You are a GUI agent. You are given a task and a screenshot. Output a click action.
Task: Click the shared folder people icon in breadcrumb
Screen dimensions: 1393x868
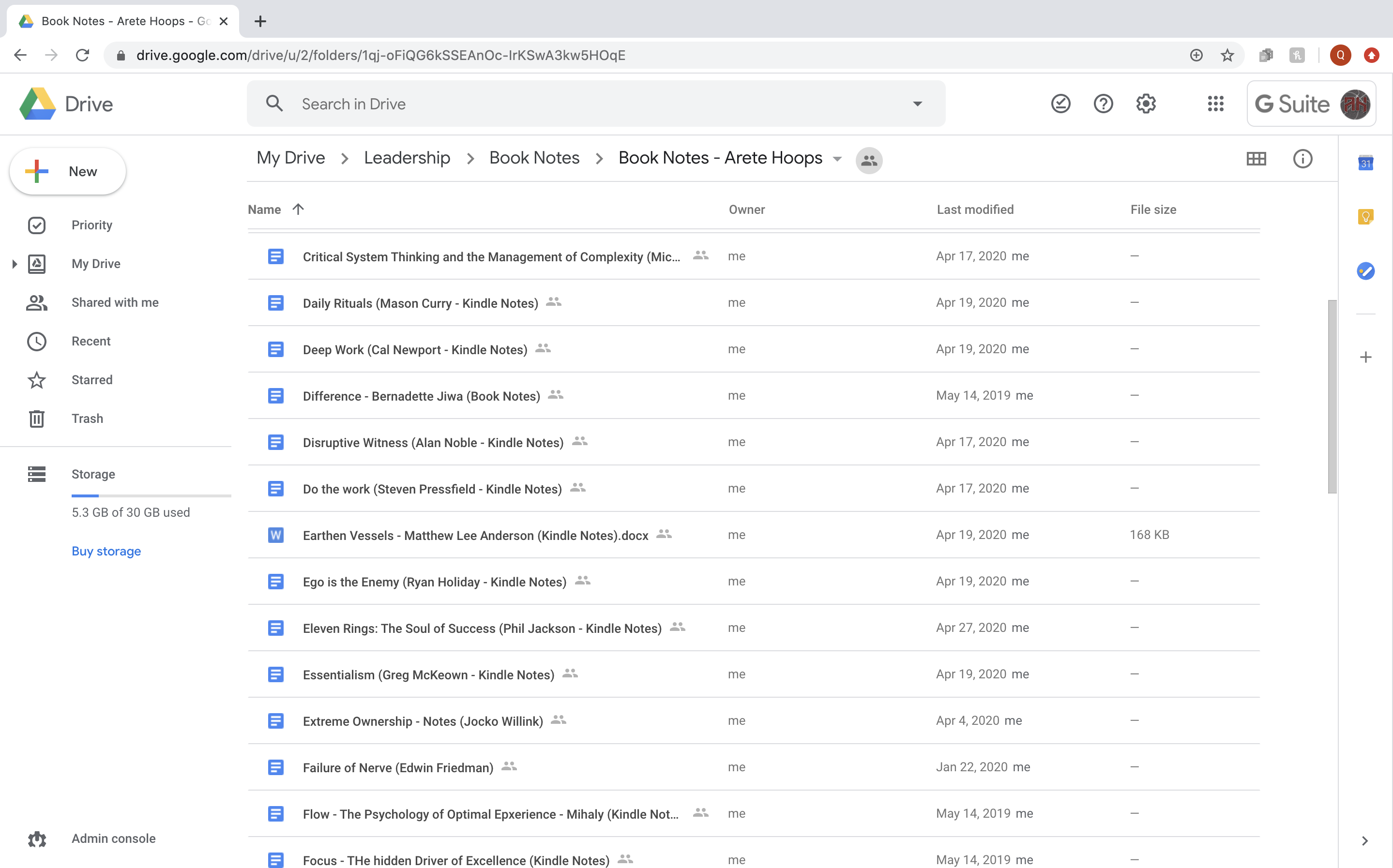pyautogui.click(x=869, y=160)
